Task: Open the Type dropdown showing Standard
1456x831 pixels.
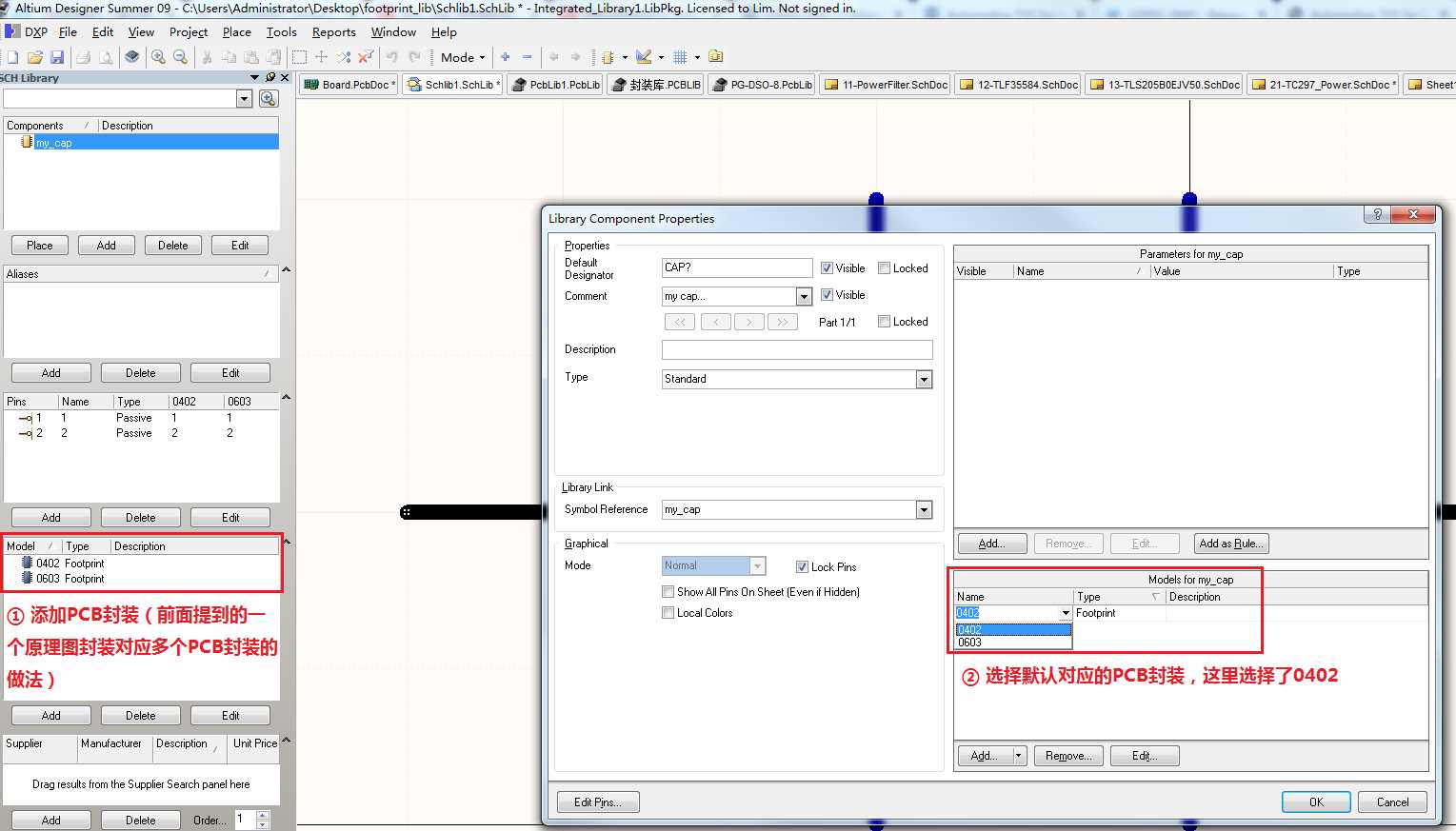Action: click(x=924, y=380)
